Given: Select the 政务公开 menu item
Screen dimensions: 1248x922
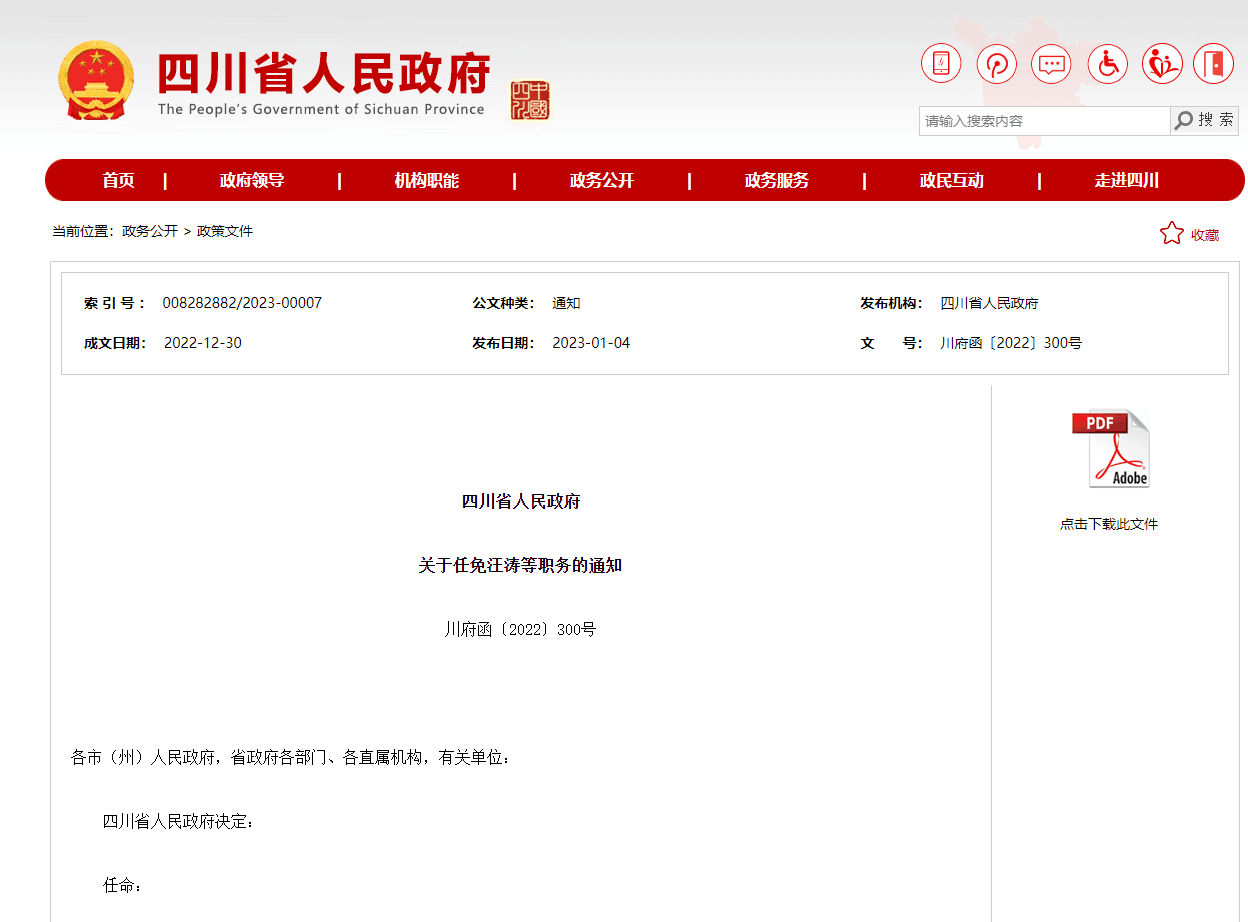Looking at the screenshot, I should click(602, 180).
